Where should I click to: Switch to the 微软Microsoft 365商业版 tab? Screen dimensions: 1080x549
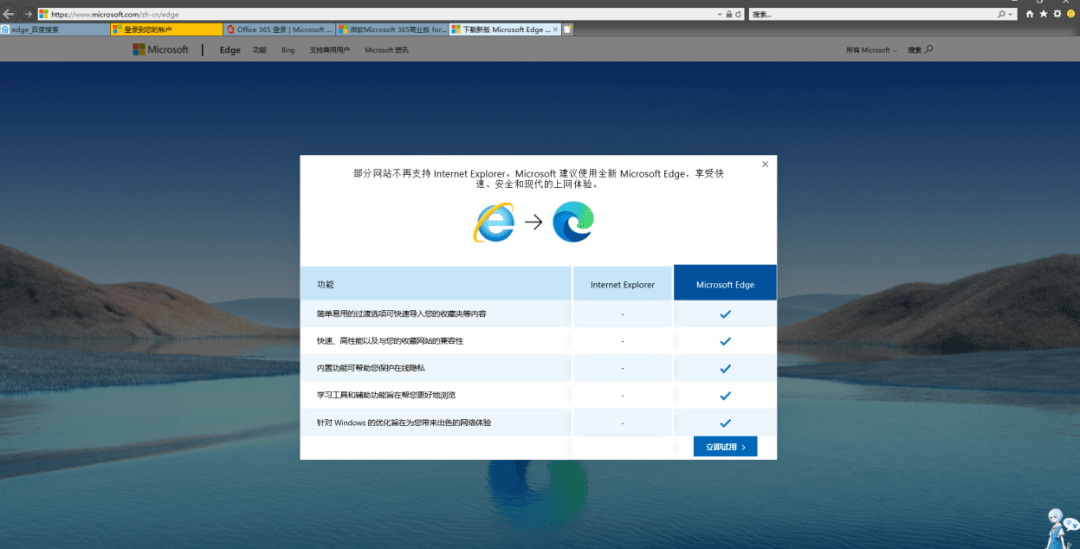[392, 30]
